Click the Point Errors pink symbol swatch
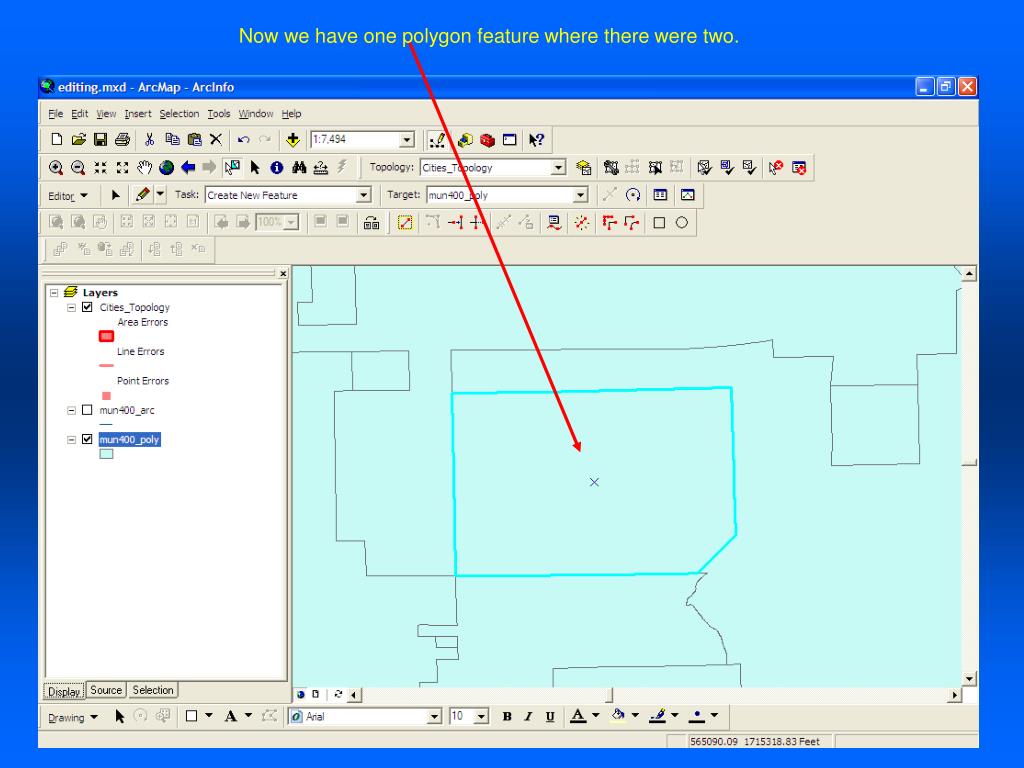This screenshot has height=768, width=1024. (x=106, y=396)
